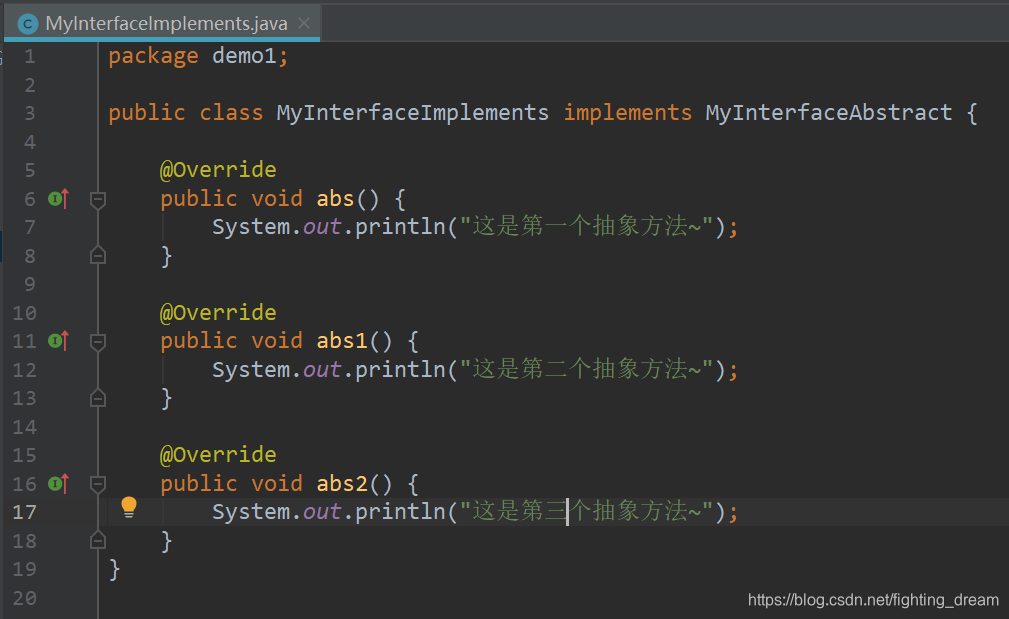1009x619 pixels.
Task: Click the MyInterfaceAbstract interface name
Action: click(829, 113)
